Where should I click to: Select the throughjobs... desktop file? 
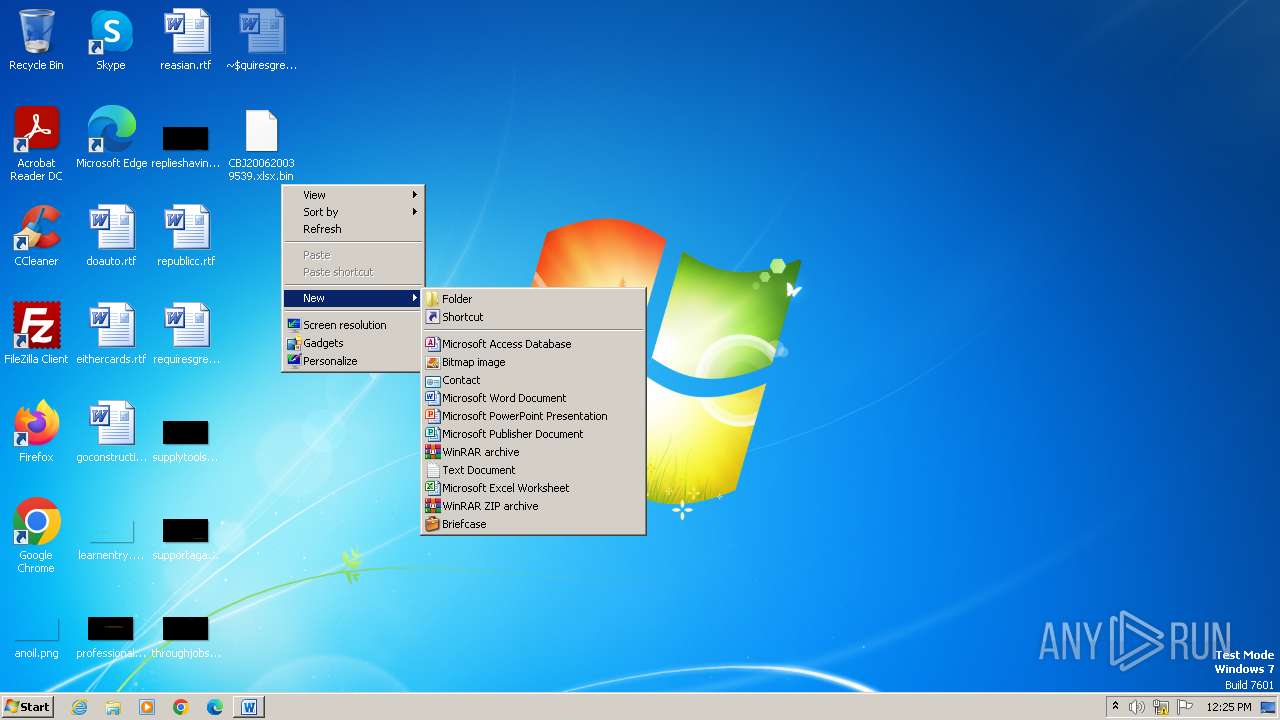click(186, 635)
